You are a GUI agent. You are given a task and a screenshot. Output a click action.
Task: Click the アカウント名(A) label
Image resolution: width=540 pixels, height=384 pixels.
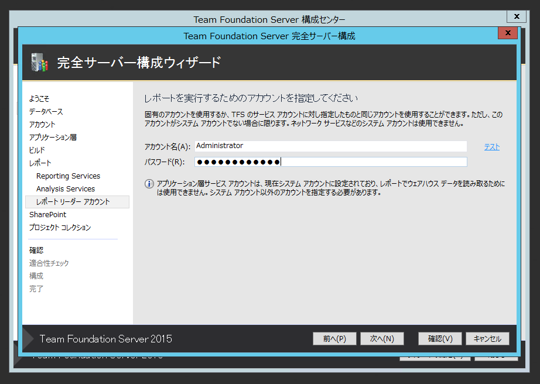pyautogui.click(x=167, y=147)
